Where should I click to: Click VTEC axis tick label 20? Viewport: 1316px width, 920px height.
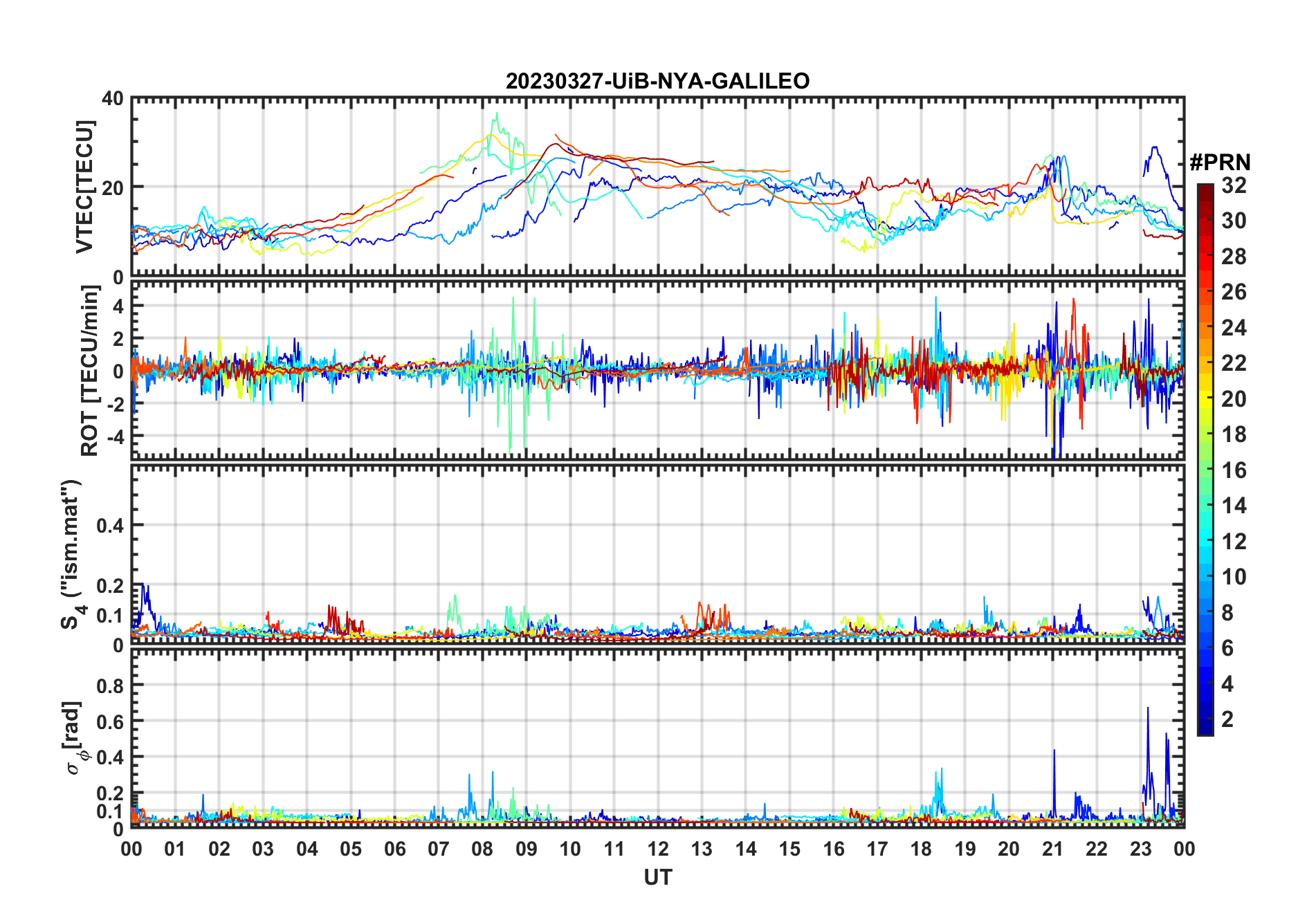(x=113, y=187)
